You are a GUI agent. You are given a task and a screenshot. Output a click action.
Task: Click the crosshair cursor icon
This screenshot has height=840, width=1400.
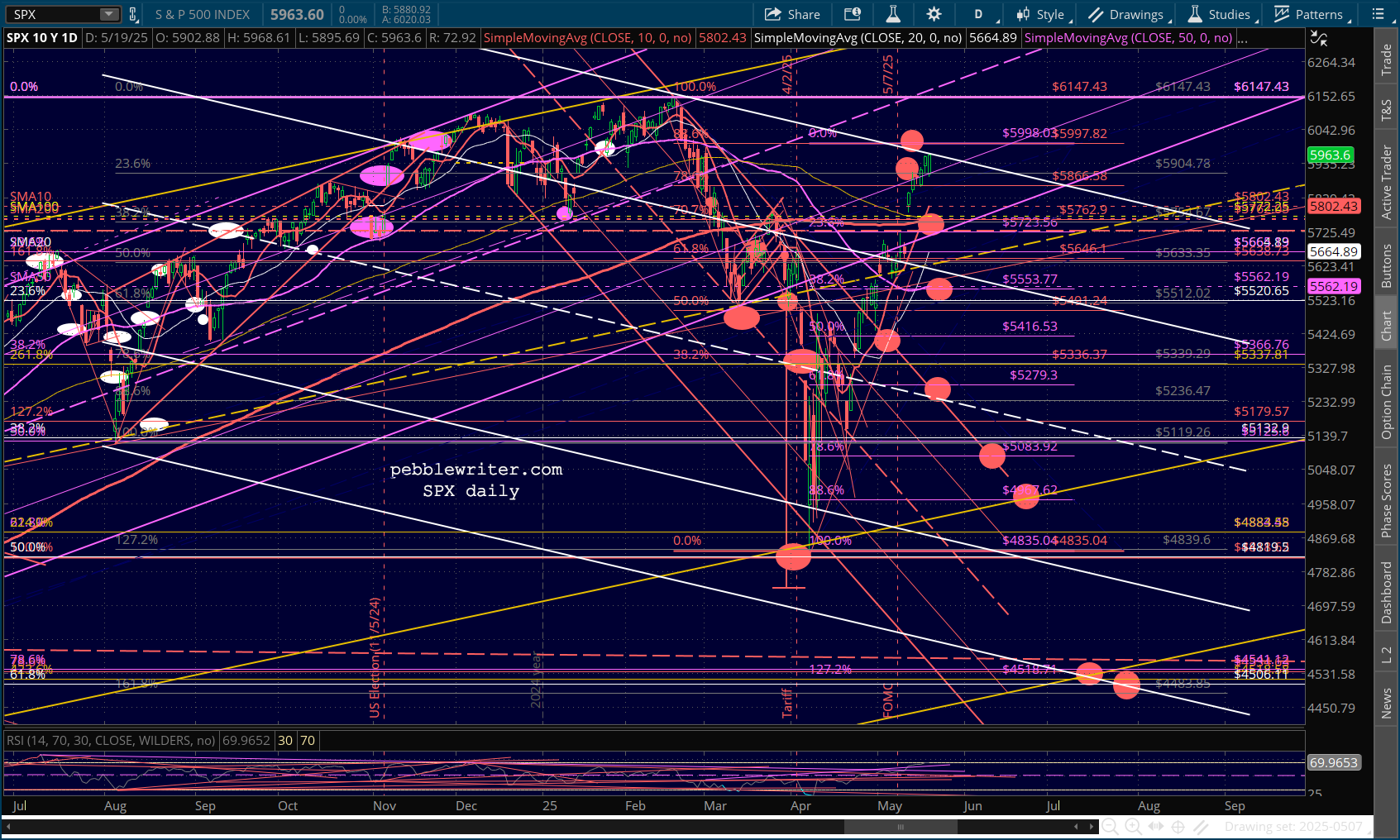1178,826
